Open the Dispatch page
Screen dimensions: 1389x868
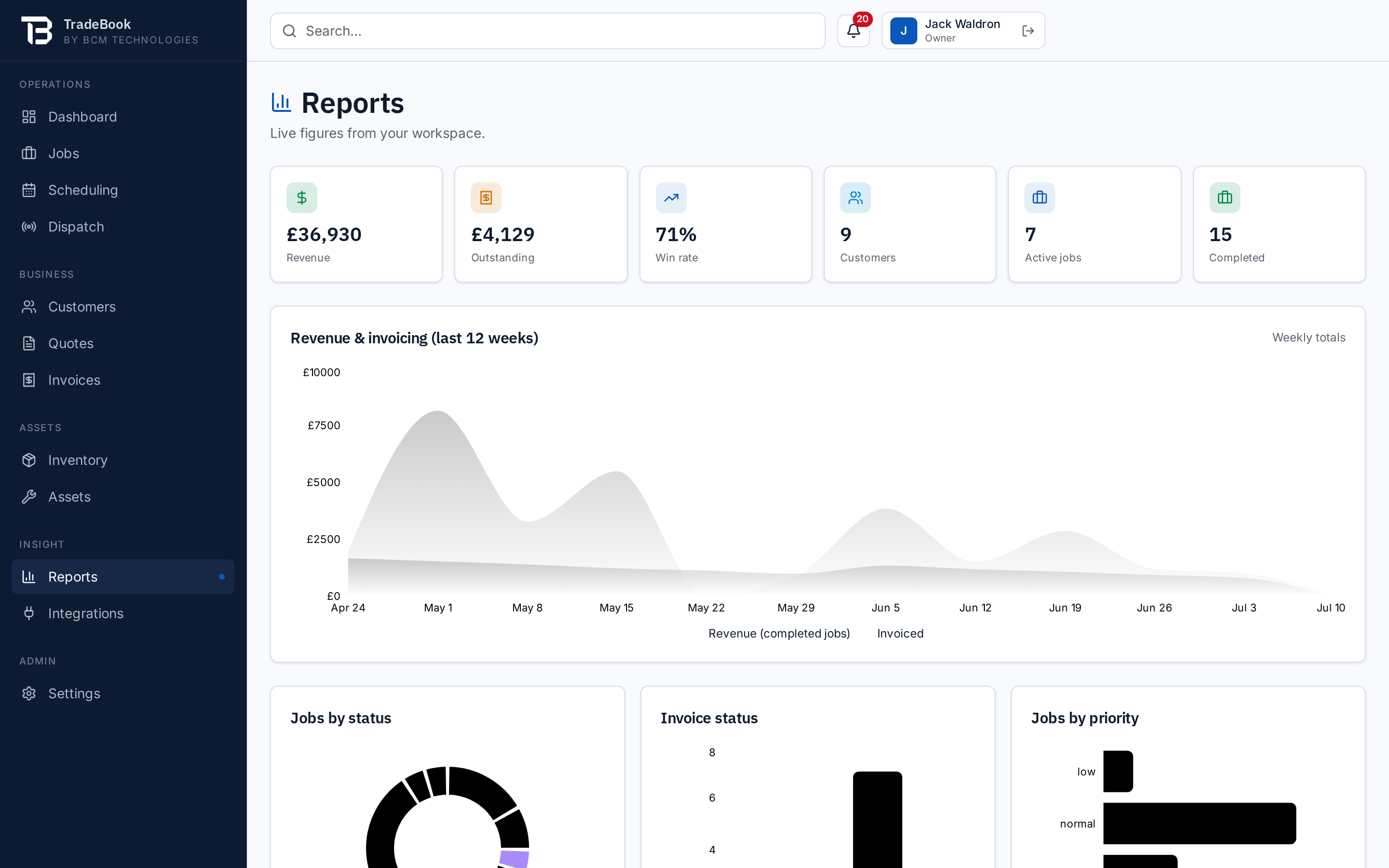pos(123,227)
